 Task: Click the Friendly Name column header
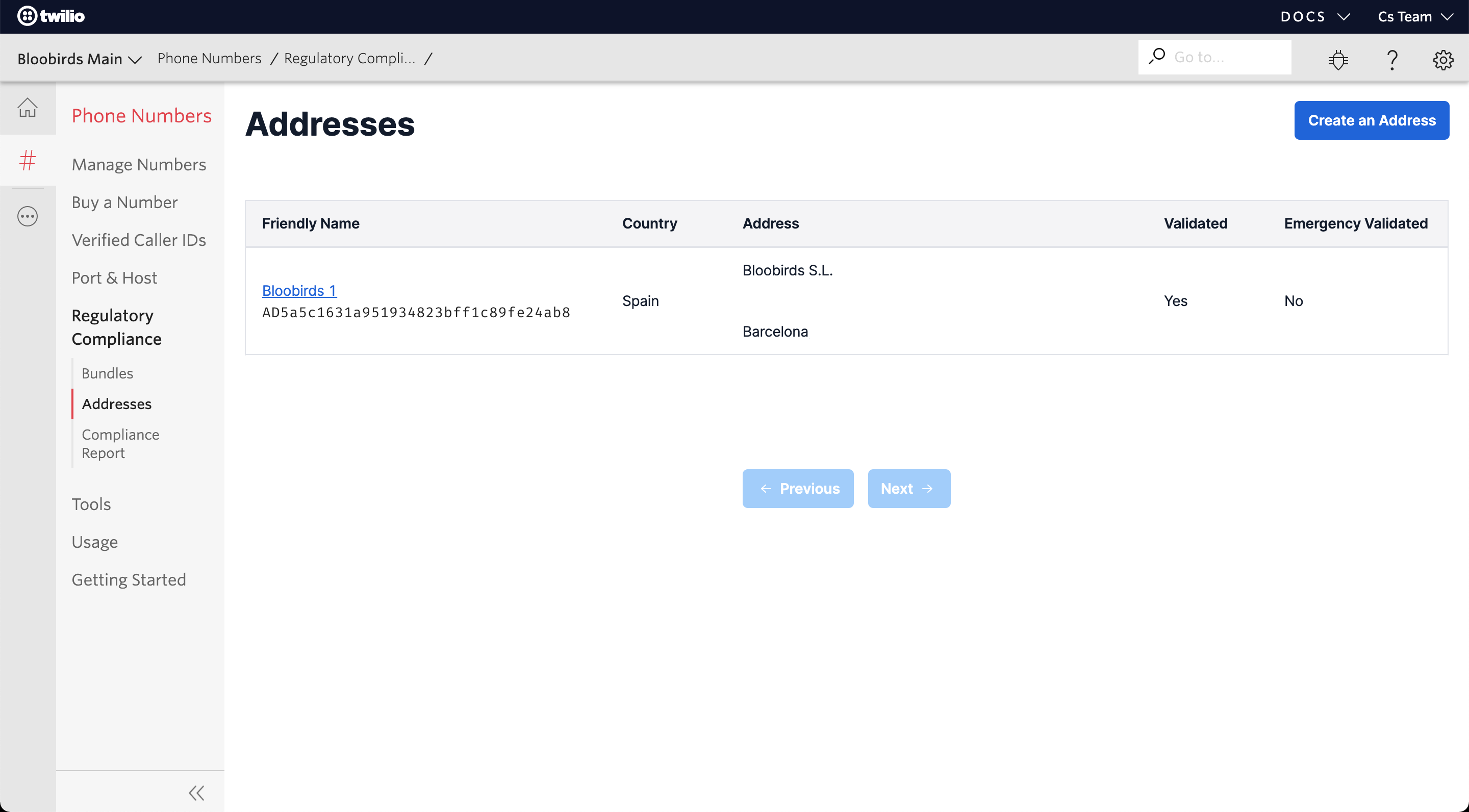click(x=310, y=223)
